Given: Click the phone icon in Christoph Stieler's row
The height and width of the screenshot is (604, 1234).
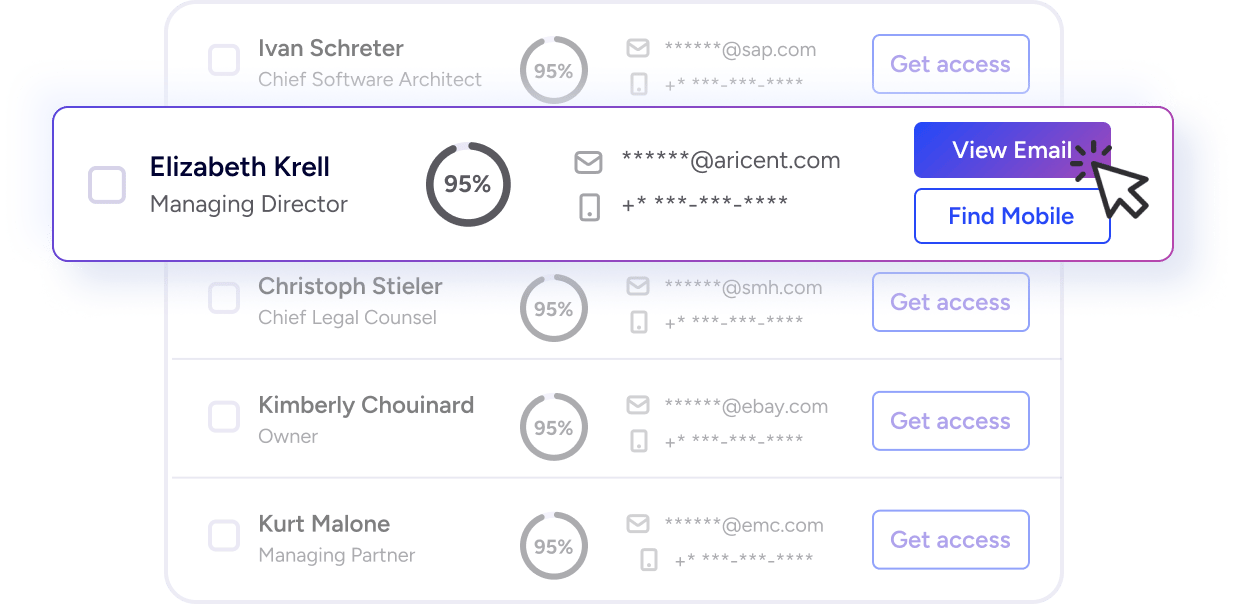Looking at the screenshot, I should 637,320.
